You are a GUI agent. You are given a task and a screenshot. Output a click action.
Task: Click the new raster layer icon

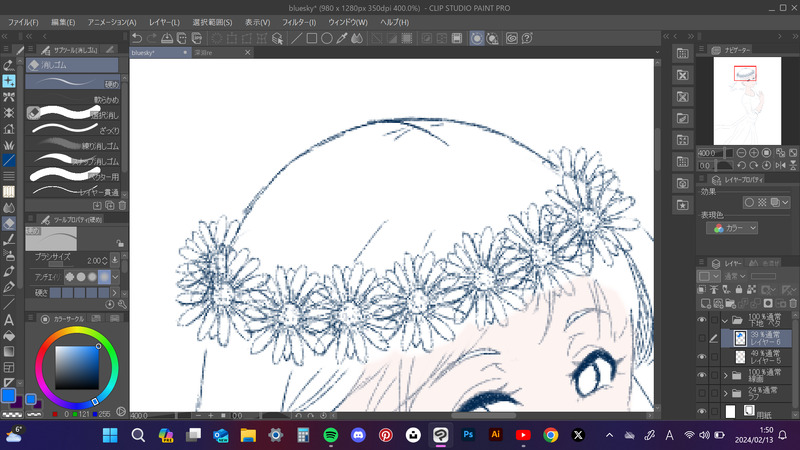point(706,304)
